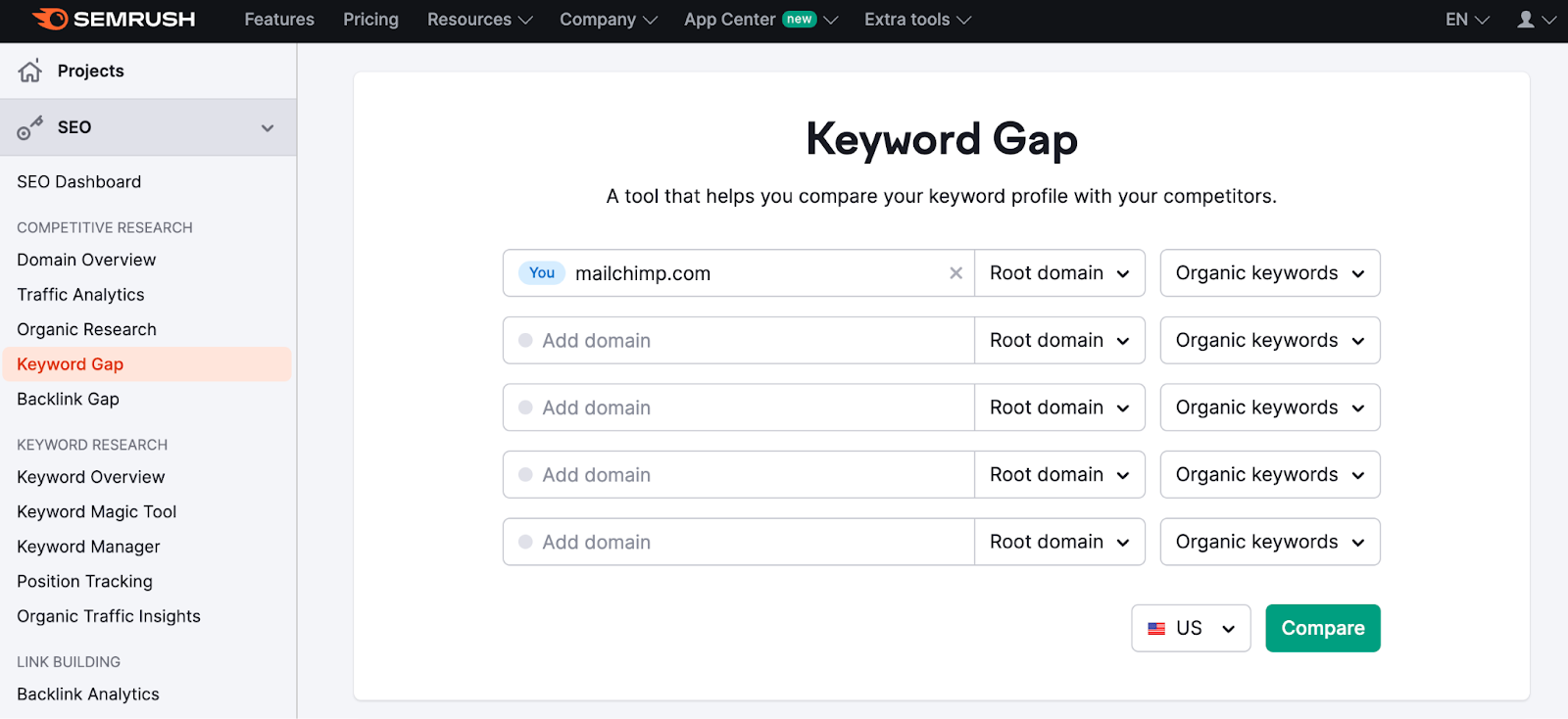Open the EN language selector
Viewport: 1568px width, 719px height.
[1467, 20]
